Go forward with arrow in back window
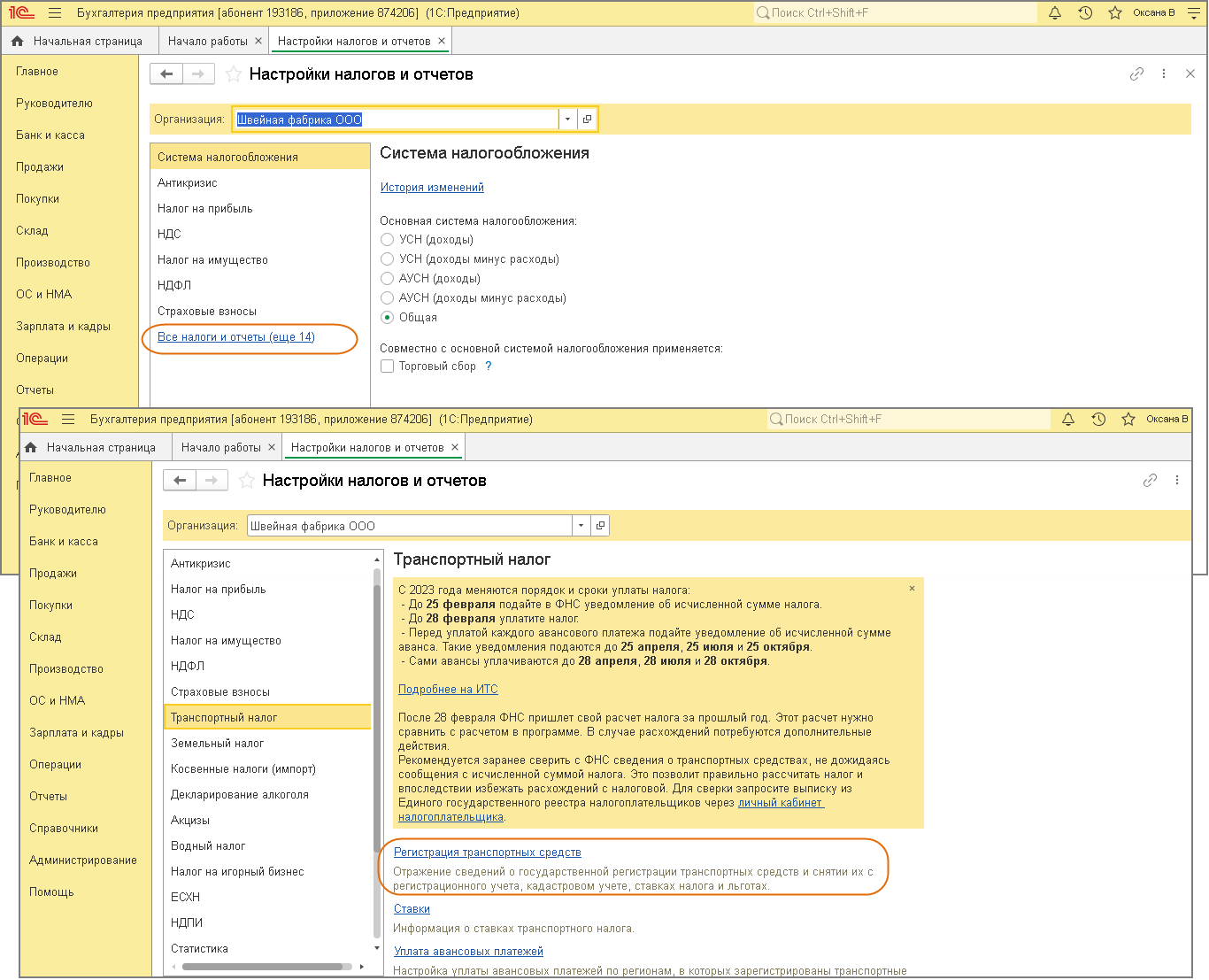This screenshot has width=1209, height=980. [198, 74]
